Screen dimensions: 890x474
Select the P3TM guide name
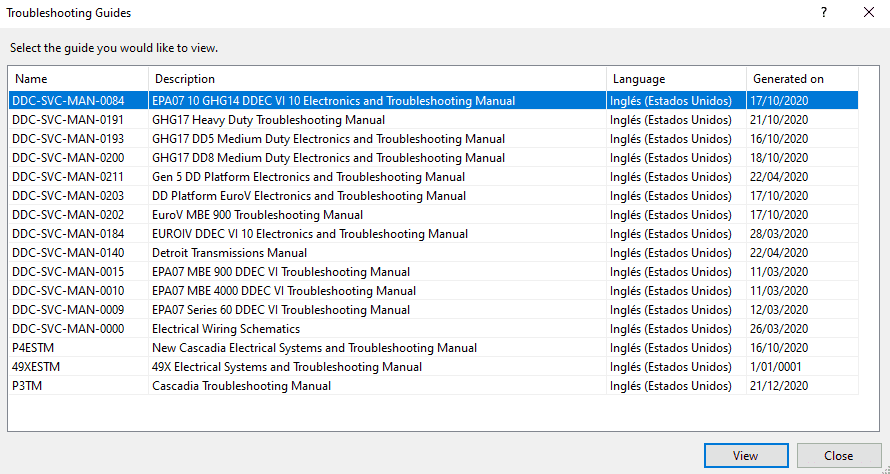click(27, 386)
